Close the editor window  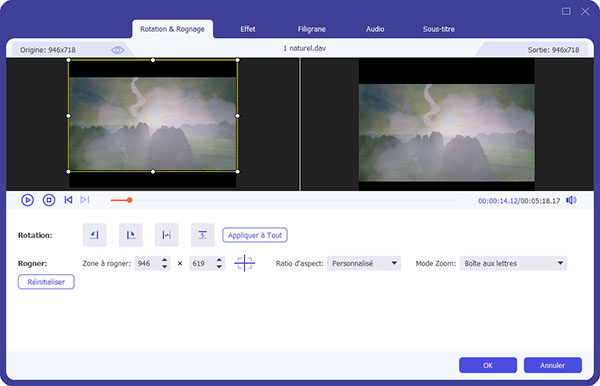585,11
